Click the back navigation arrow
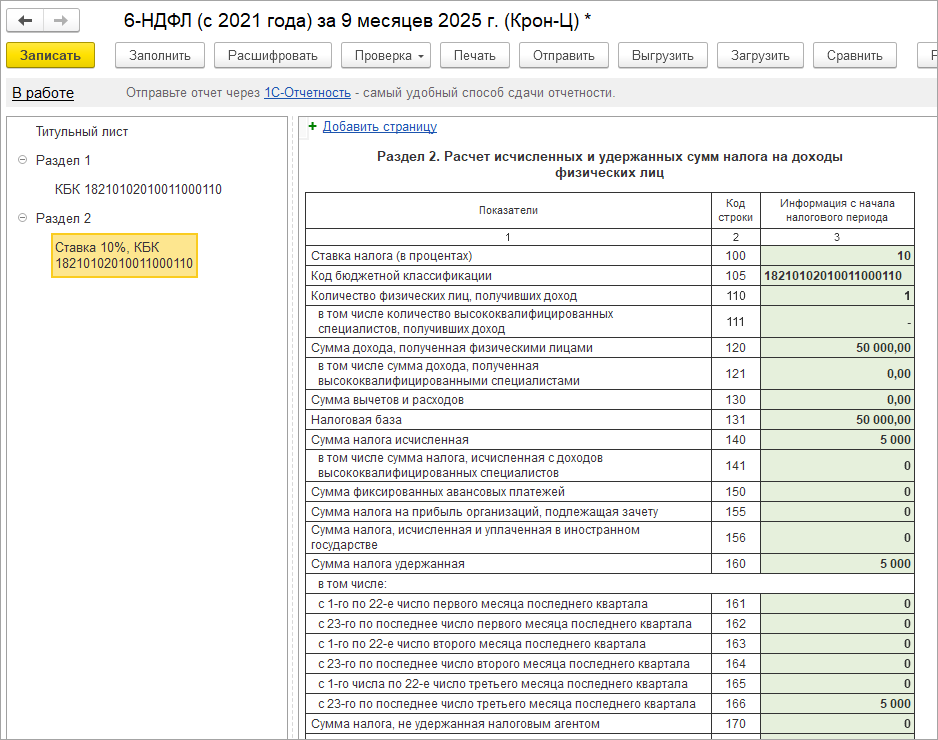The image size is (938, 740). pos(26,20)
